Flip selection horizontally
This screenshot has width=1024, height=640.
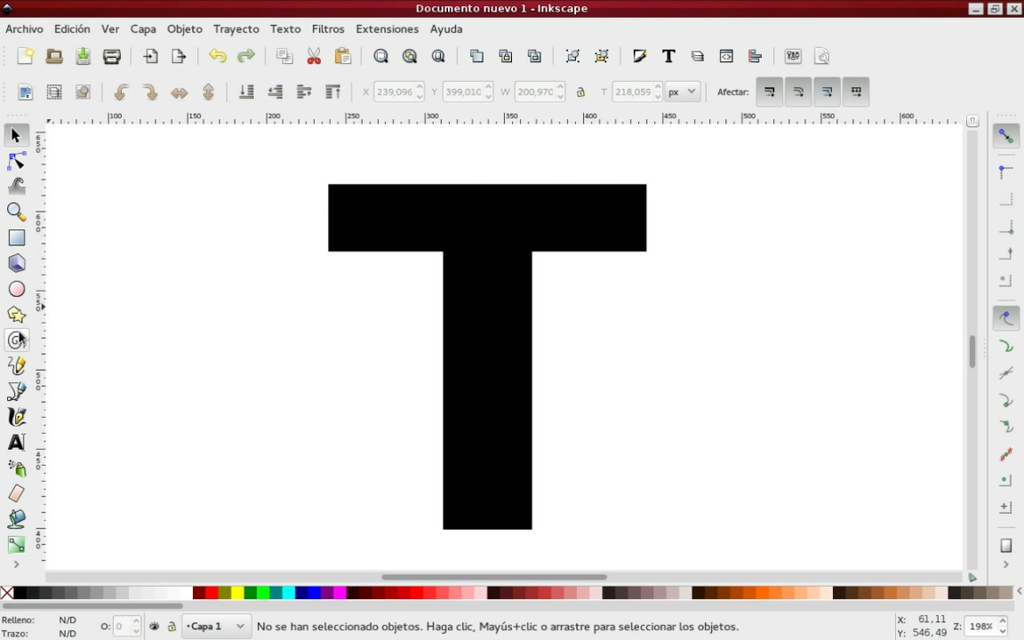[179, 92]
